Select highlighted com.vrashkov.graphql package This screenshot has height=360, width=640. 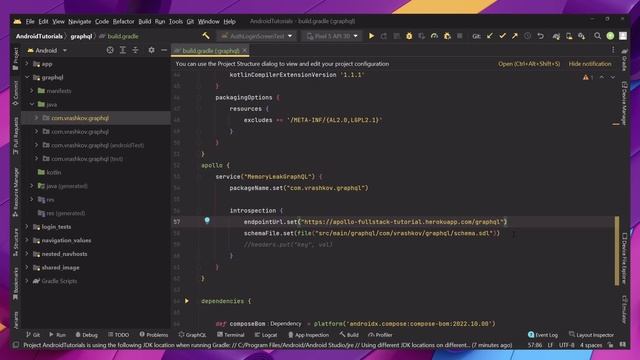pyautogui.click(x=96, y=118)
